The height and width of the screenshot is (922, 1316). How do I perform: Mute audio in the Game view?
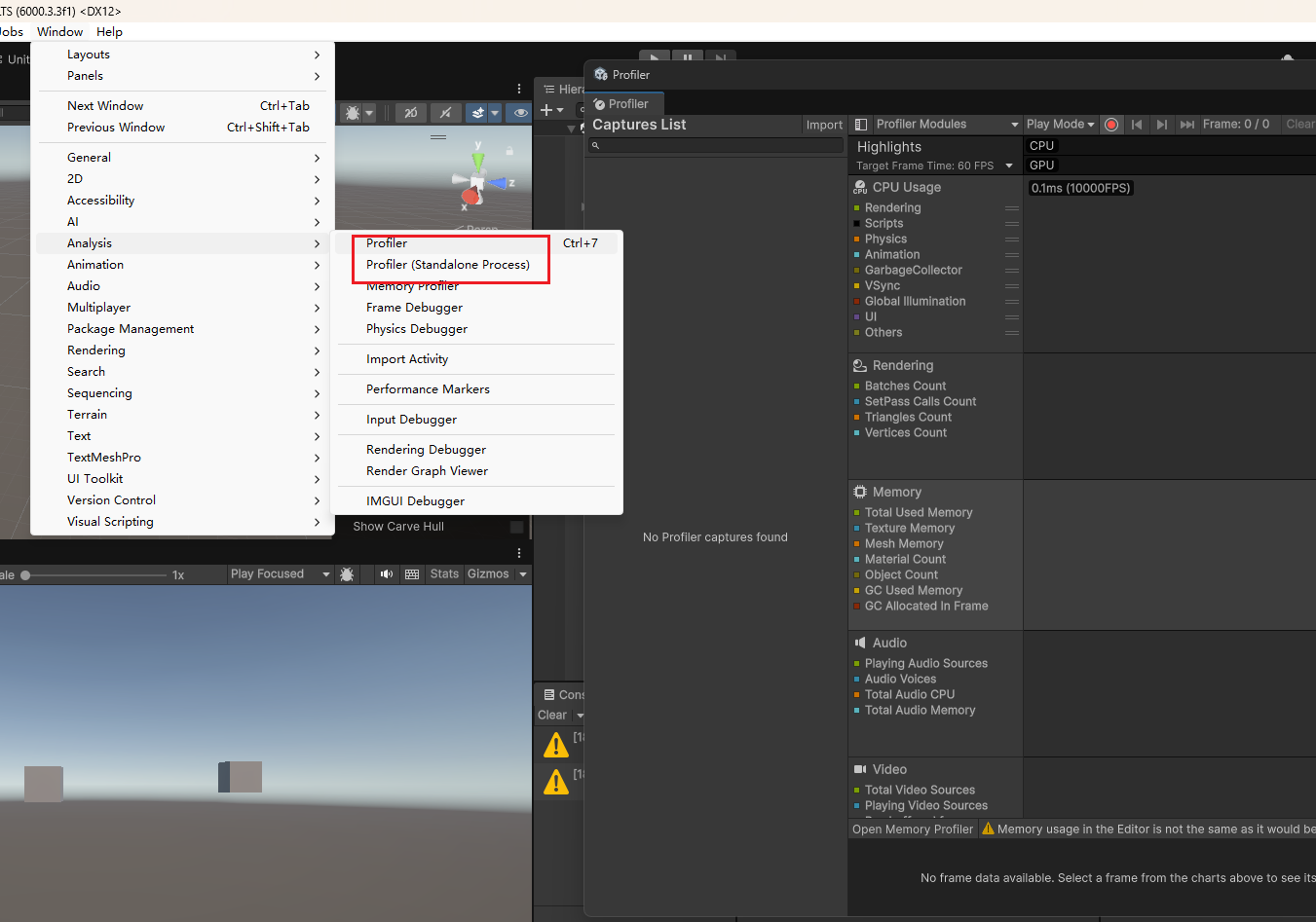click(387, 574)
